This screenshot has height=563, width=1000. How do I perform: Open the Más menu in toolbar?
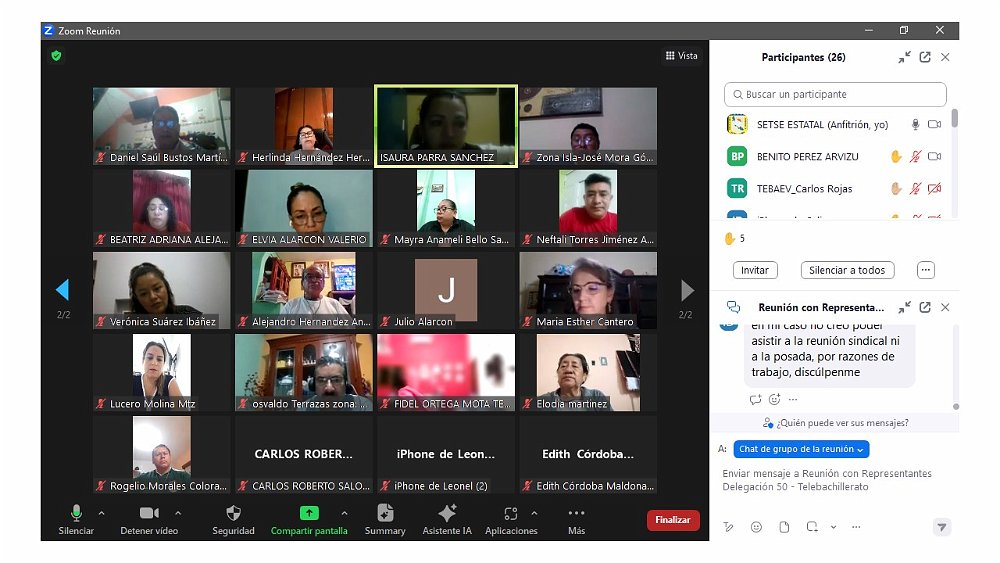coord(576,513)
